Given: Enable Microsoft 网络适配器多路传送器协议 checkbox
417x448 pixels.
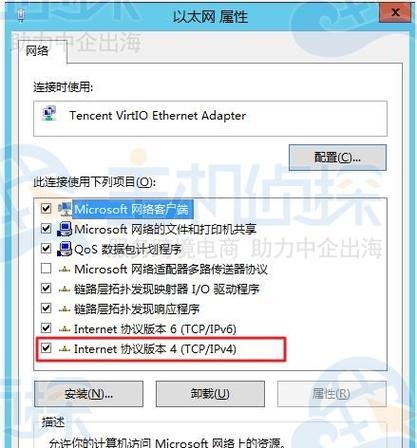Looking at the screenshot, I should tap(46, 269).
